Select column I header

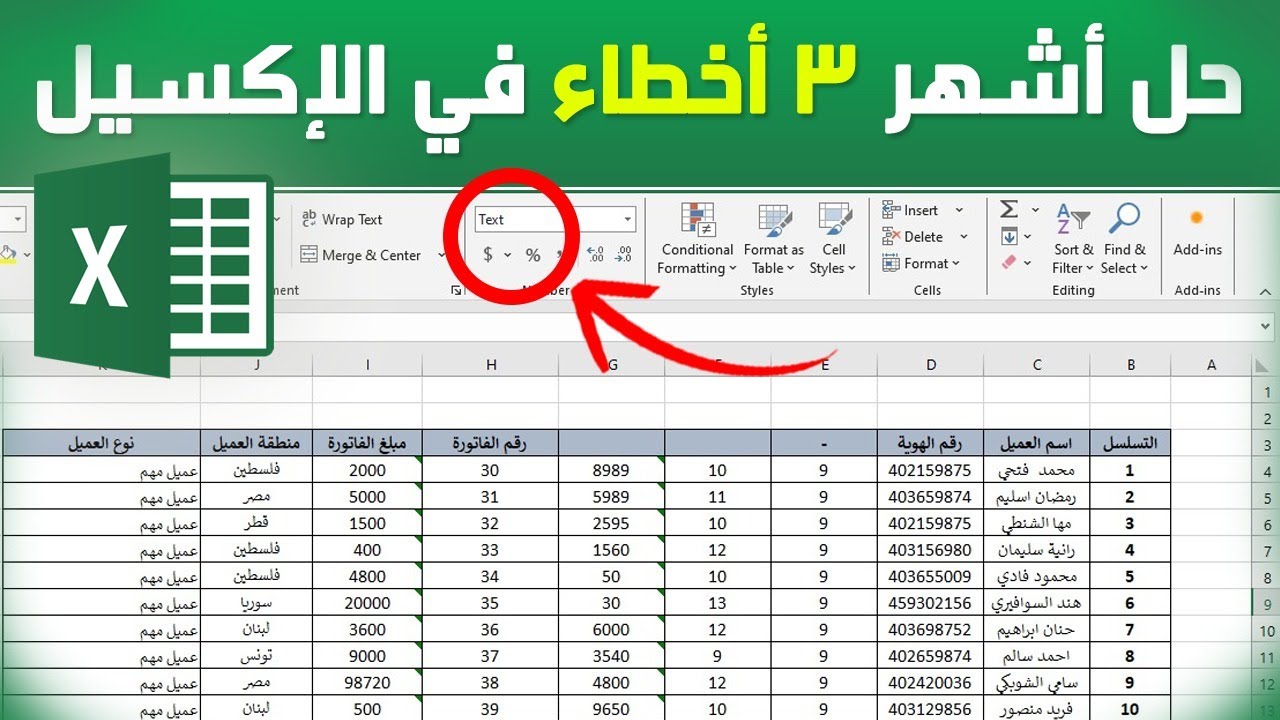coord(367,365)
